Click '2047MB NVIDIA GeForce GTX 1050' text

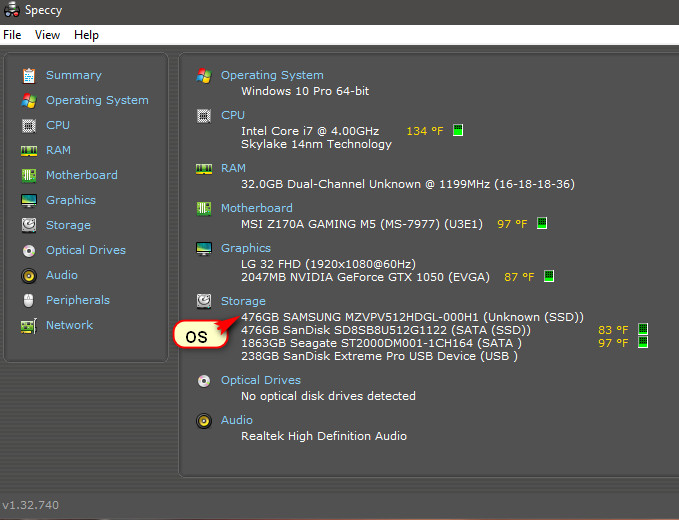(365, 277)
